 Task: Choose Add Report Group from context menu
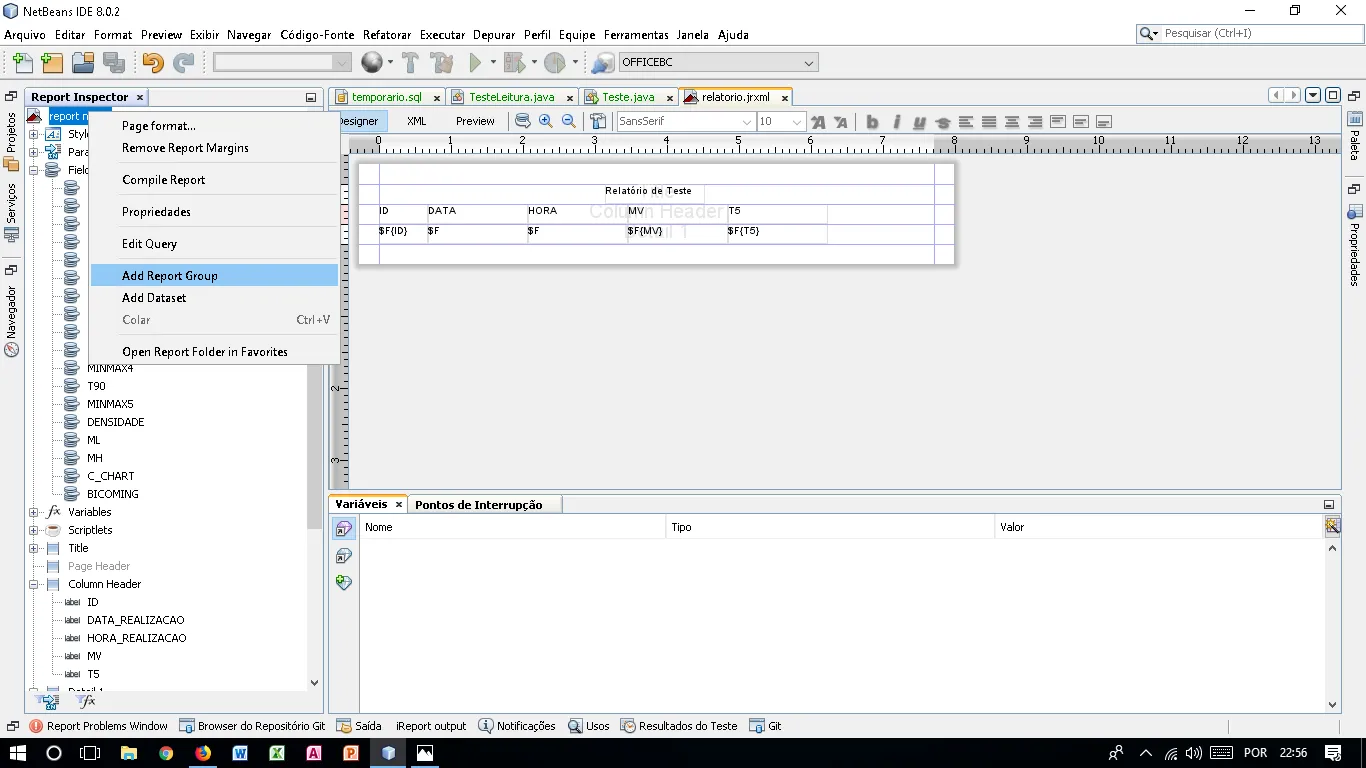[170, 276]
